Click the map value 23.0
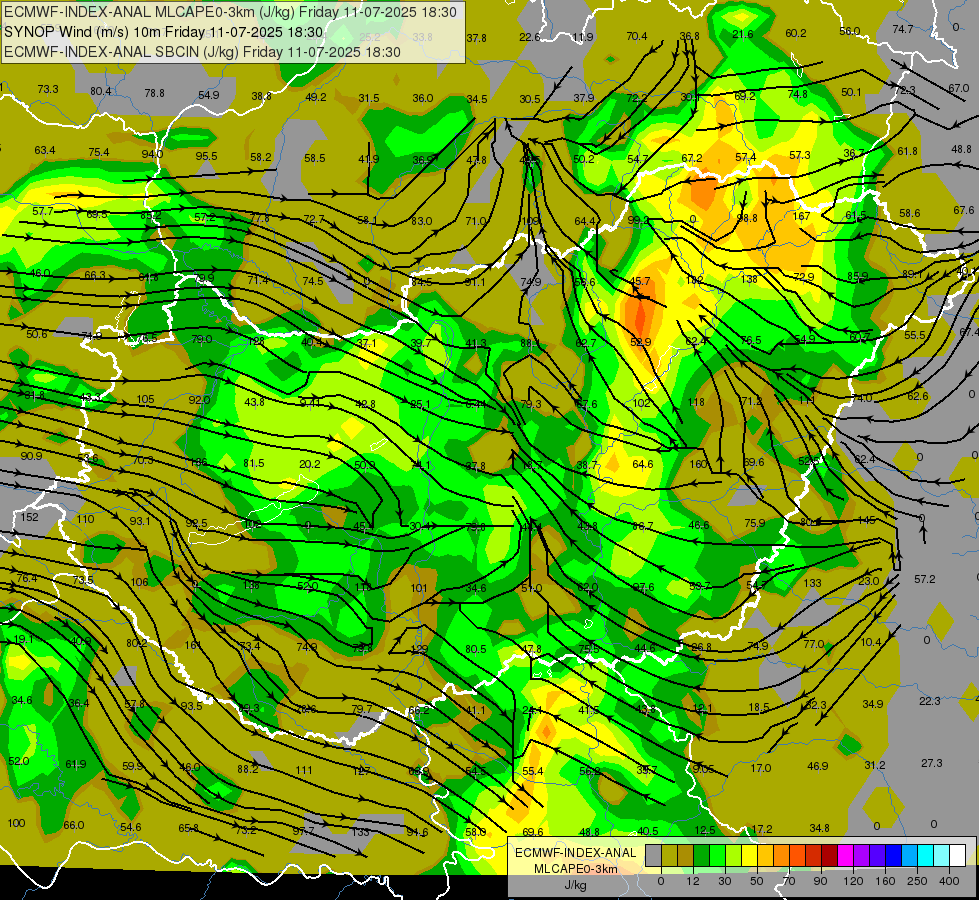Screen dimensions: 979x900 point(868,580)
